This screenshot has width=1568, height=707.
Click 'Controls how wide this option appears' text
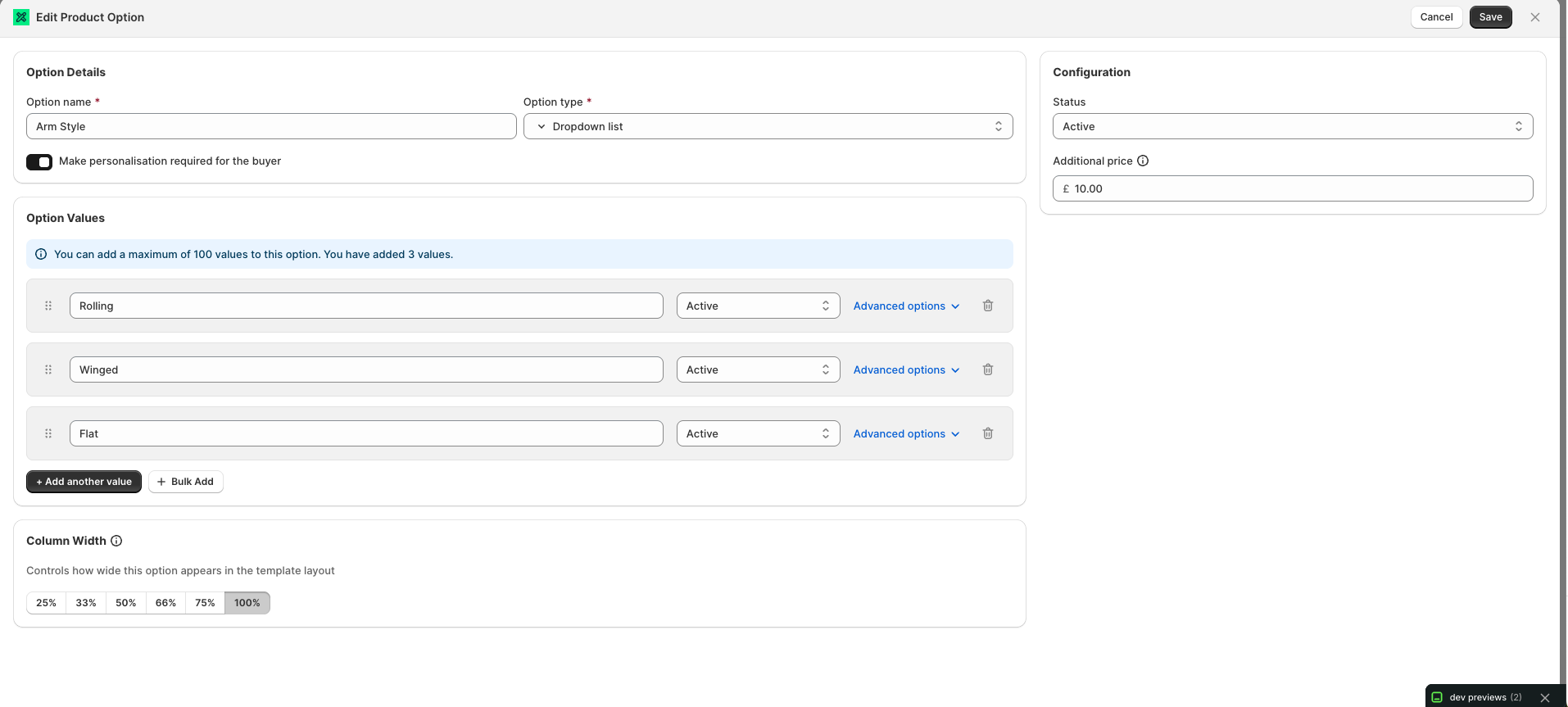coord(180,570)
